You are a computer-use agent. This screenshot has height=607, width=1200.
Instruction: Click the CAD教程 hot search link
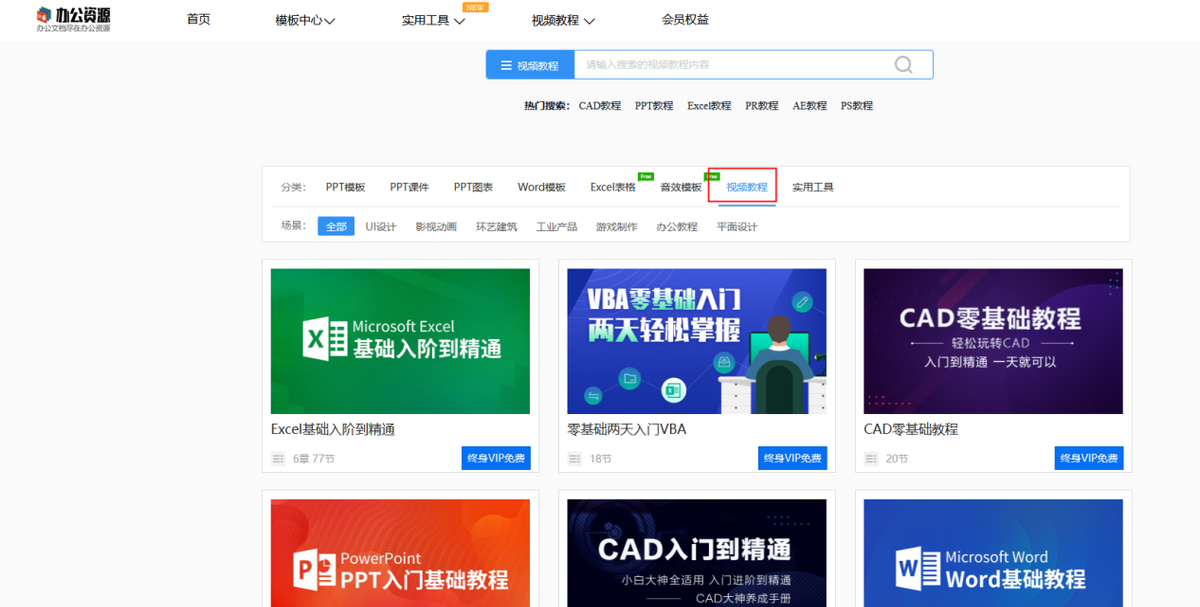600,106
